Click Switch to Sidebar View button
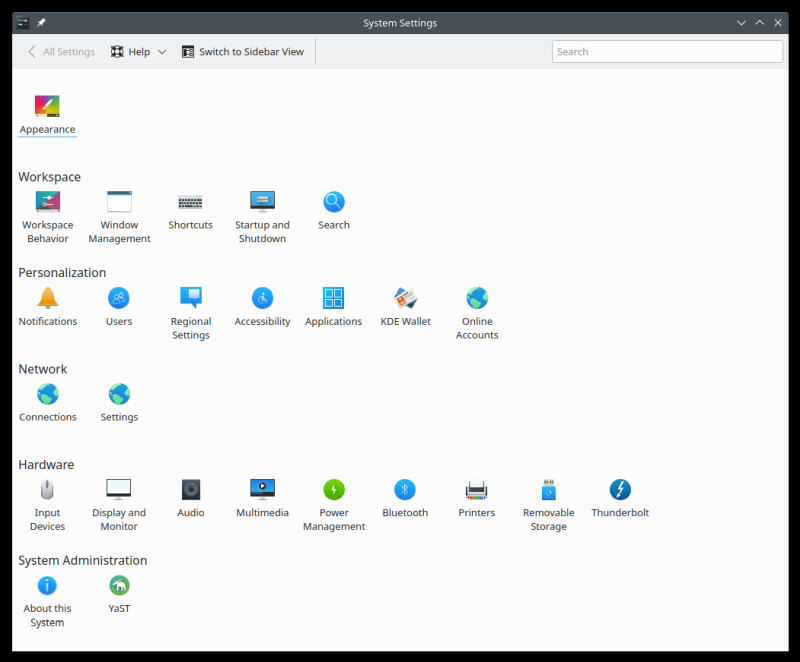Screen dimensions: 800x662 [x=243, y=52]
